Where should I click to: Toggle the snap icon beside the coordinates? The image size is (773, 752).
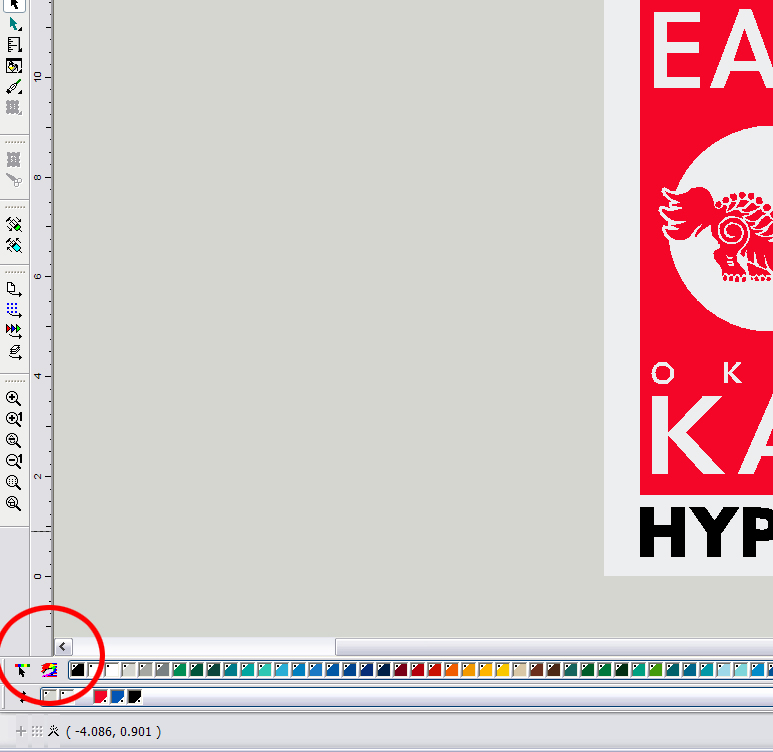tap(53, 731)
